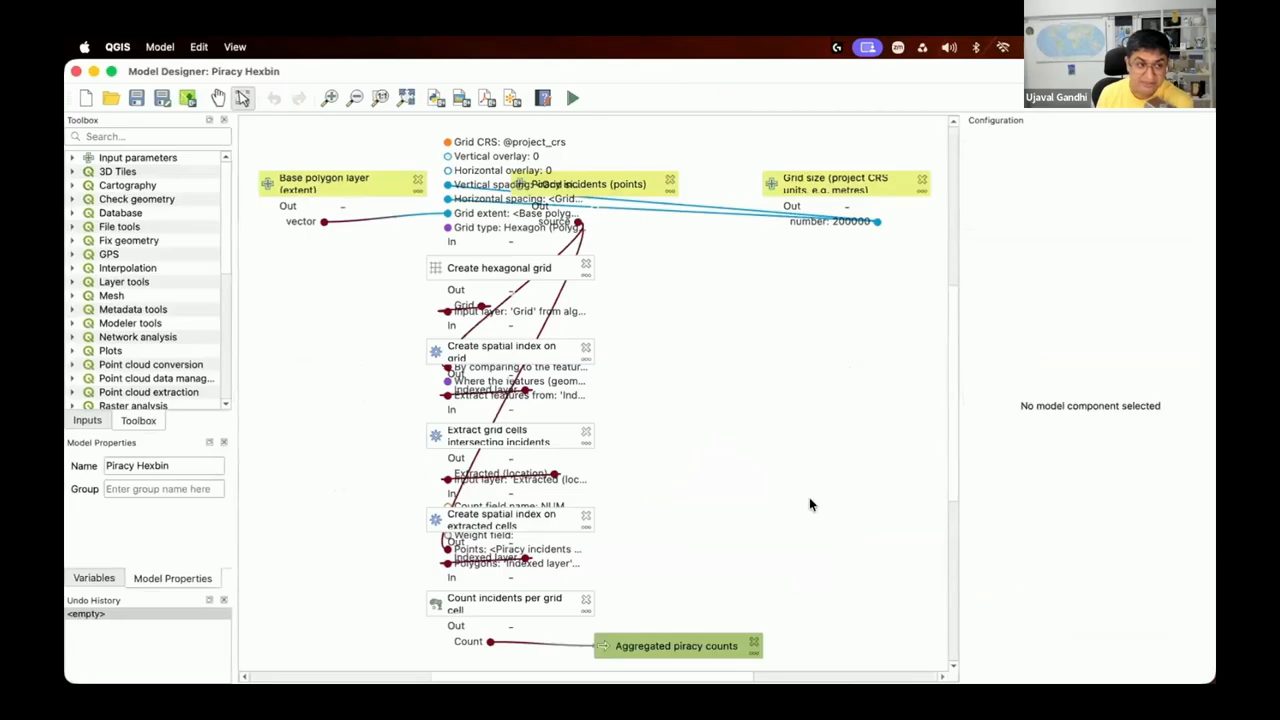The image size is (1280, 720).
Task: Expand the Cartography toolbox group
Action: [72, 185]
